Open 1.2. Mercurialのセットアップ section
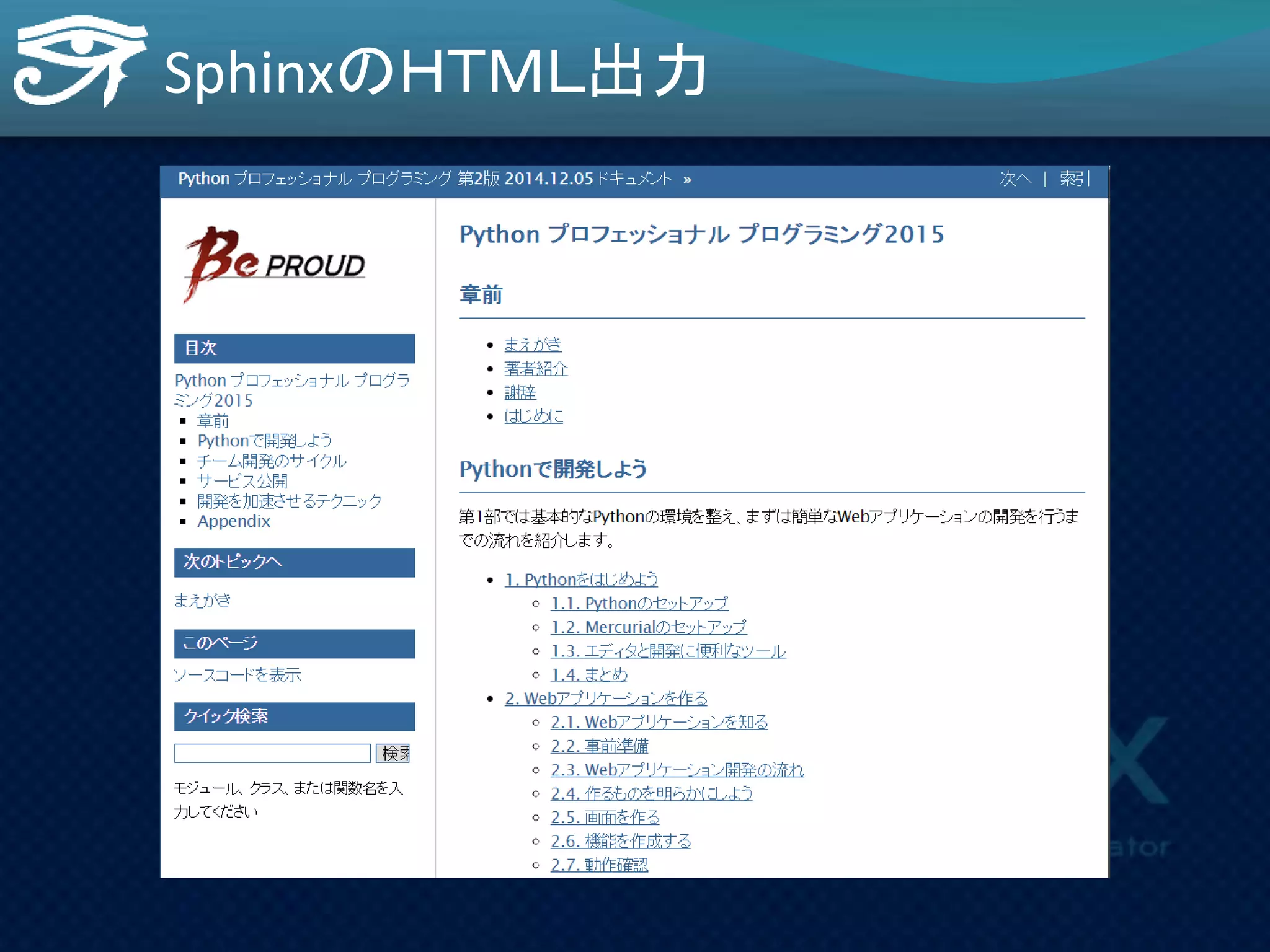This screenshot has height=952, width=1270. coord(649,627)
